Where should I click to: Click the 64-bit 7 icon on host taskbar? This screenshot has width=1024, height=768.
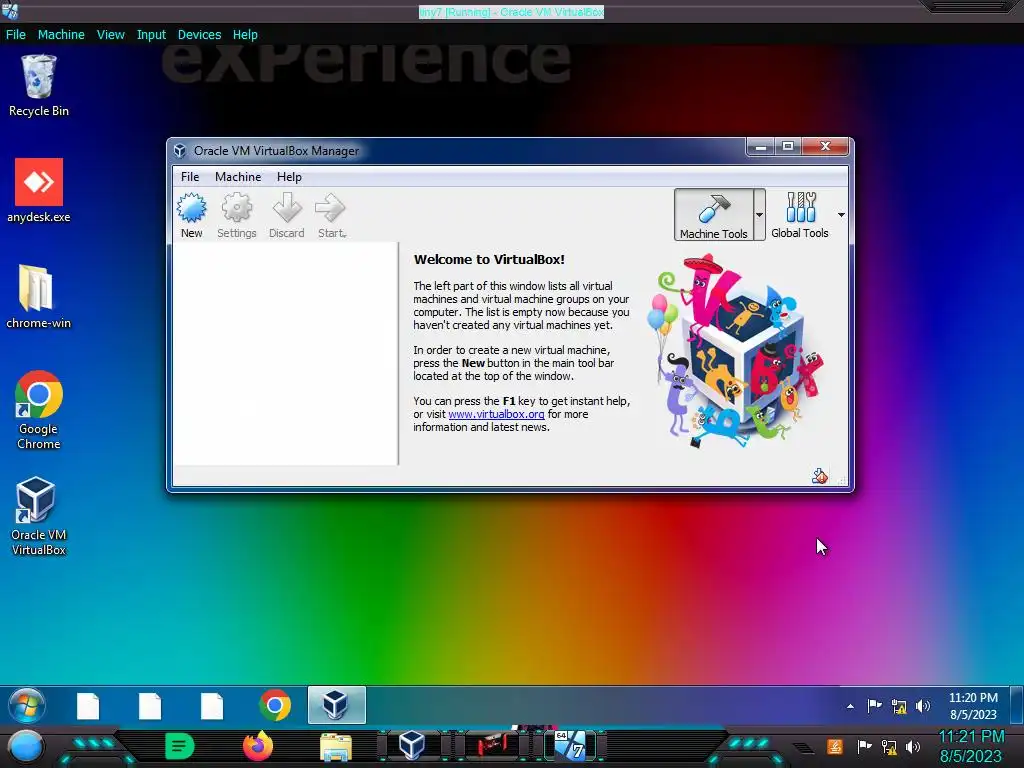569,746
